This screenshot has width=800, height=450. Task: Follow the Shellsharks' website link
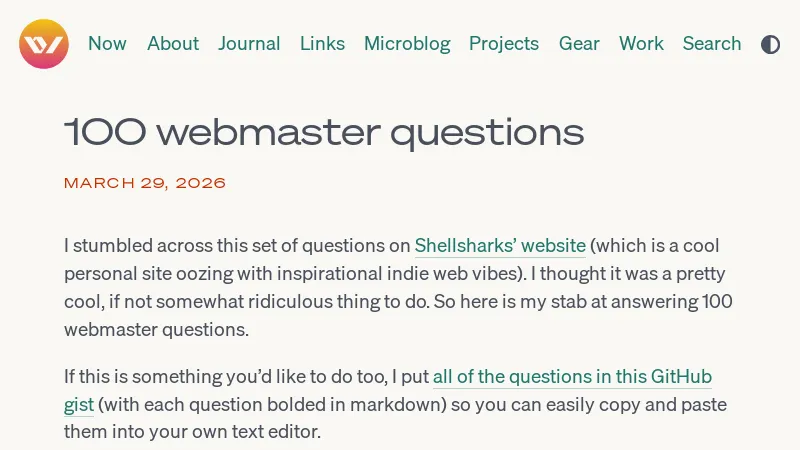(500, 246)
